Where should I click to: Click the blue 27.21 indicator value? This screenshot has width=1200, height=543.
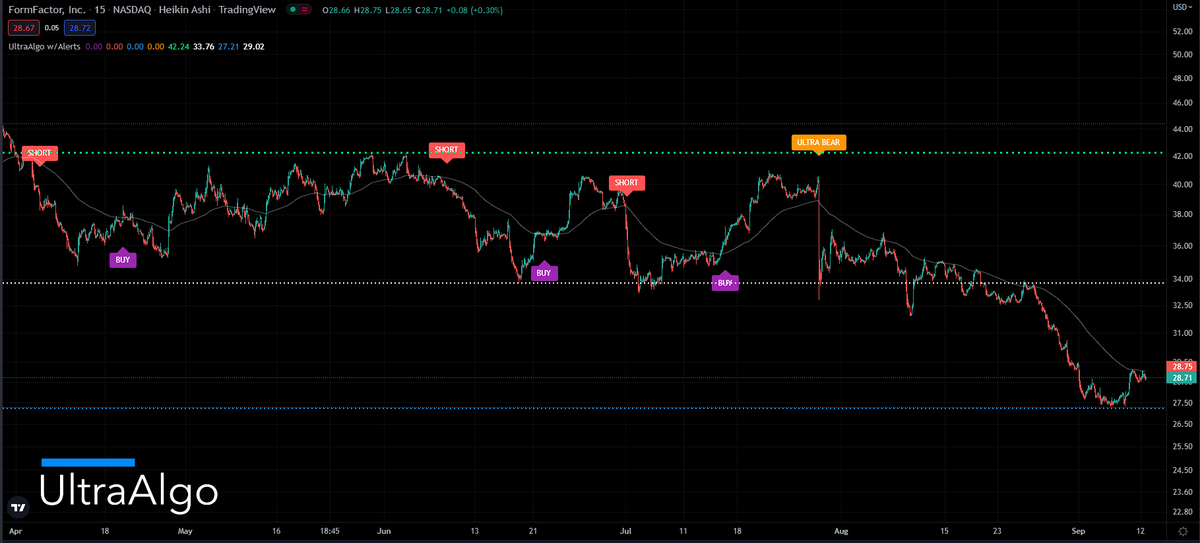tap(228, 46)
